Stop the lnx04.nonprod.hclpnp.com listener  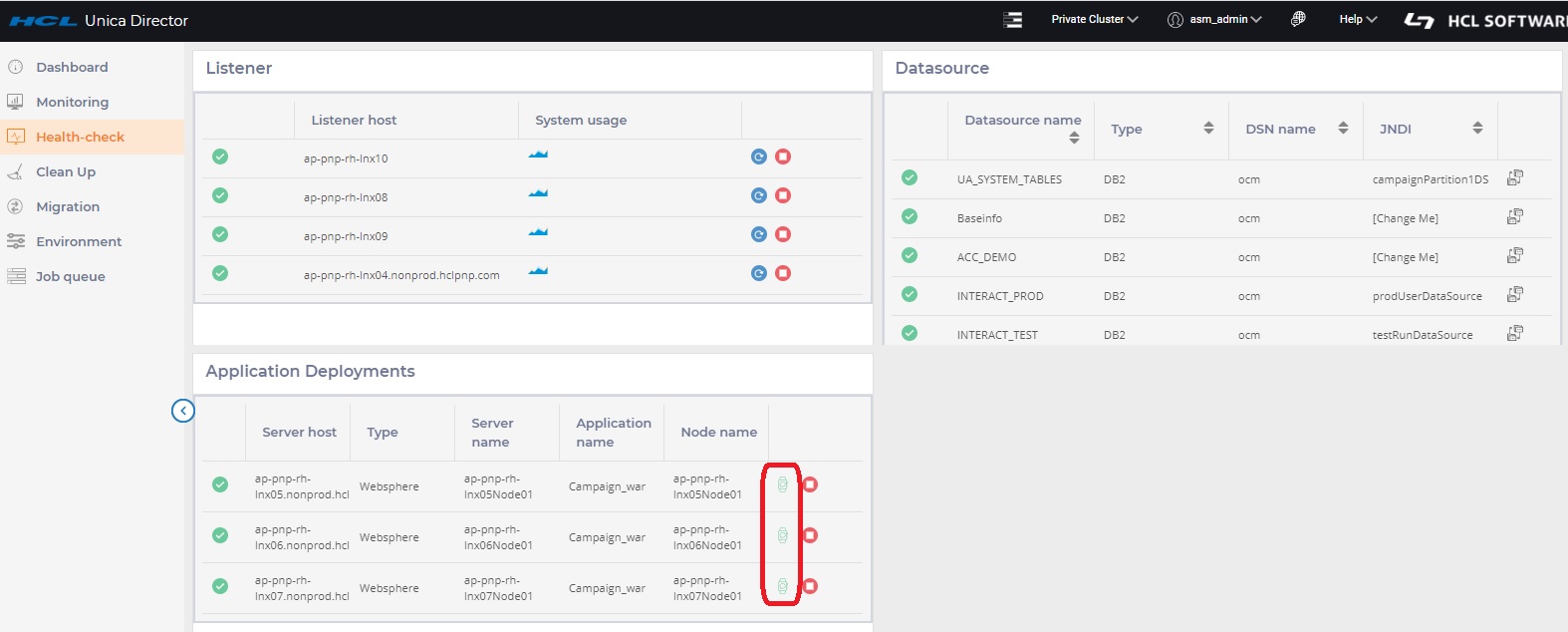click(783, 273)
